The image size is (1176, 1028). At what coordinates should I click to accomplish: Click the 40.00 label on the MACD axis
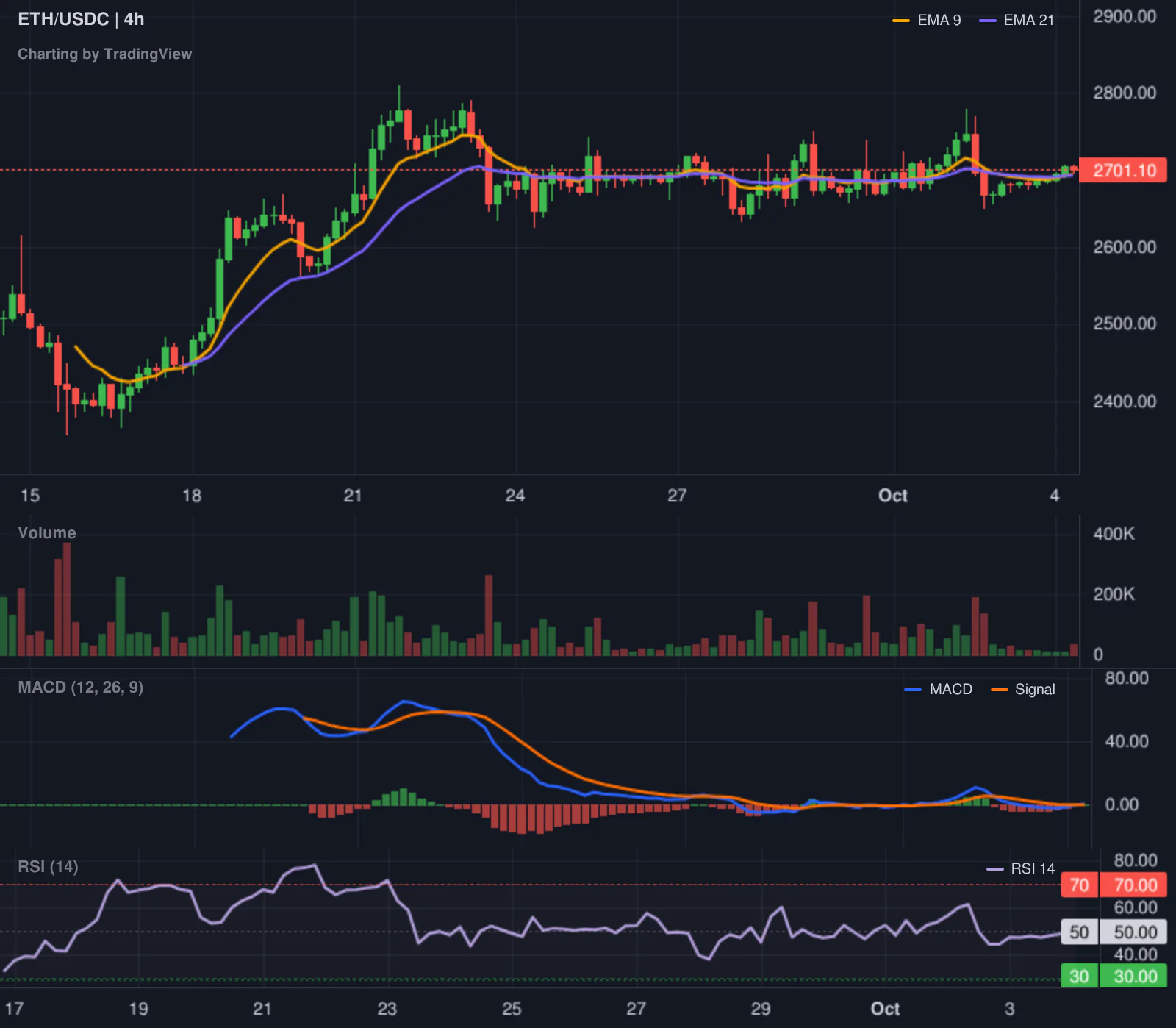point(1127,741)
